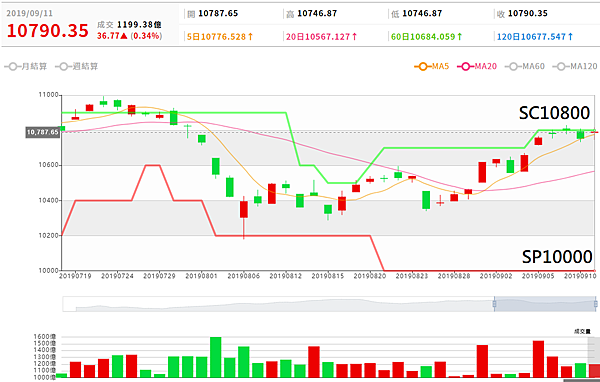Screen dimensions: 600x382
Task: Click the right handle of range navigator
Action: tap(595, 304)
